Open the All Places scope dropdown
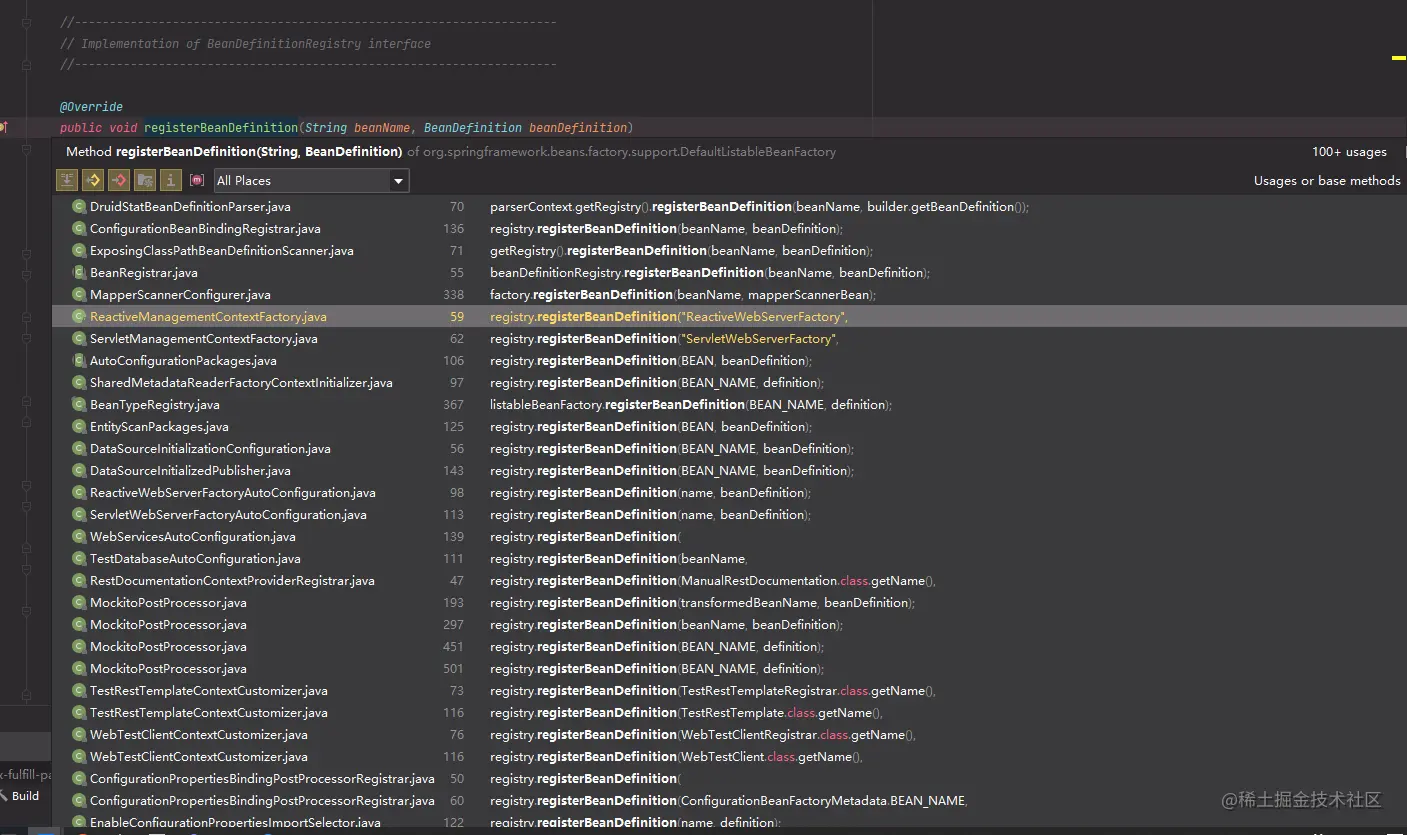 [311, 181]
